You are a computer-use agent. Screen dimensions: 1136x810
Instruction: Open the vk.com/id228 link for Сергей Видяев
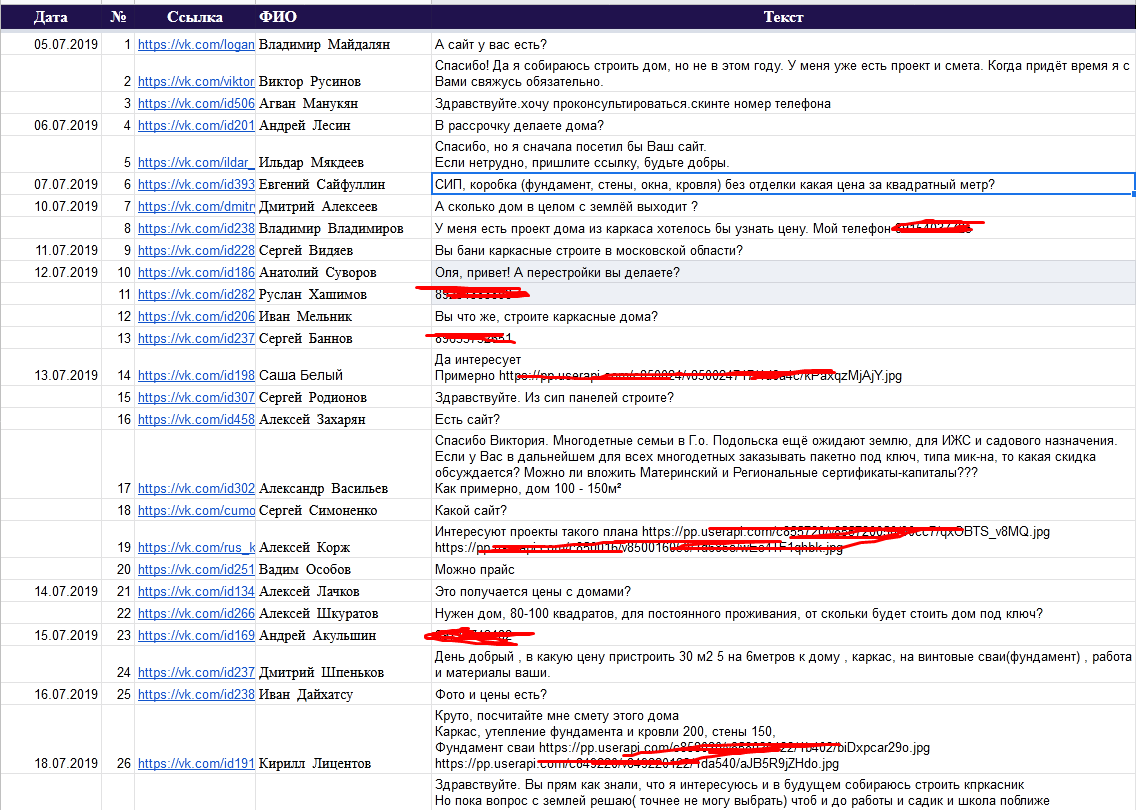pos(196,251)
